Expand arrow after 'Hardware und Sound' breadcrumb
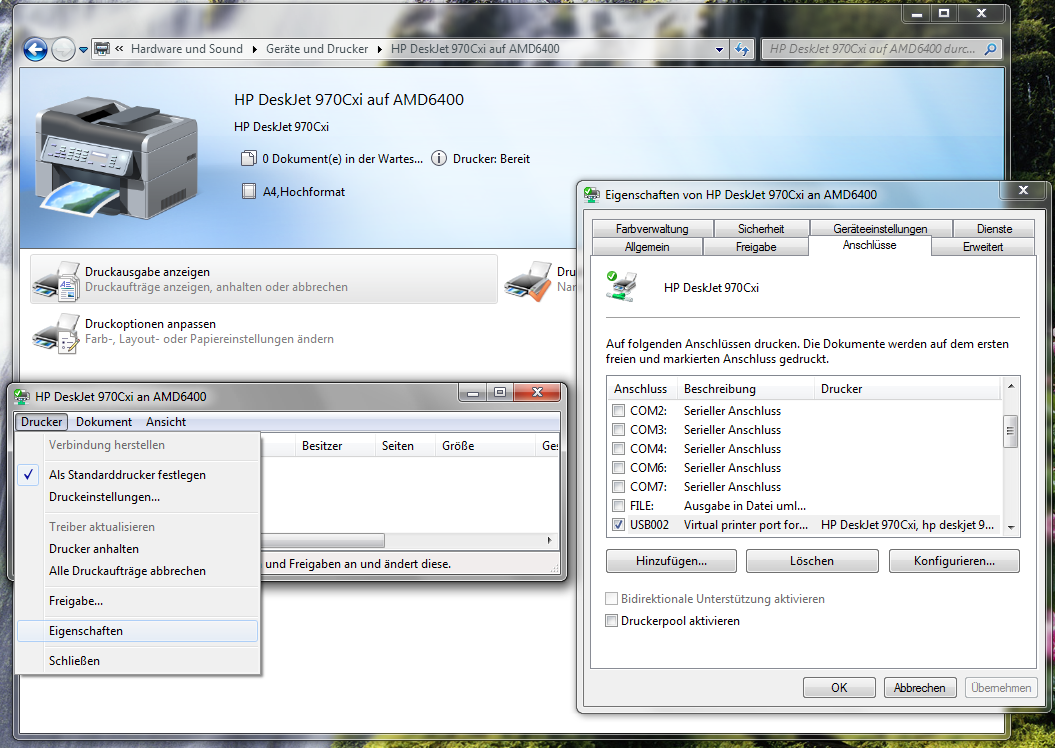 (x=254, y=49)
